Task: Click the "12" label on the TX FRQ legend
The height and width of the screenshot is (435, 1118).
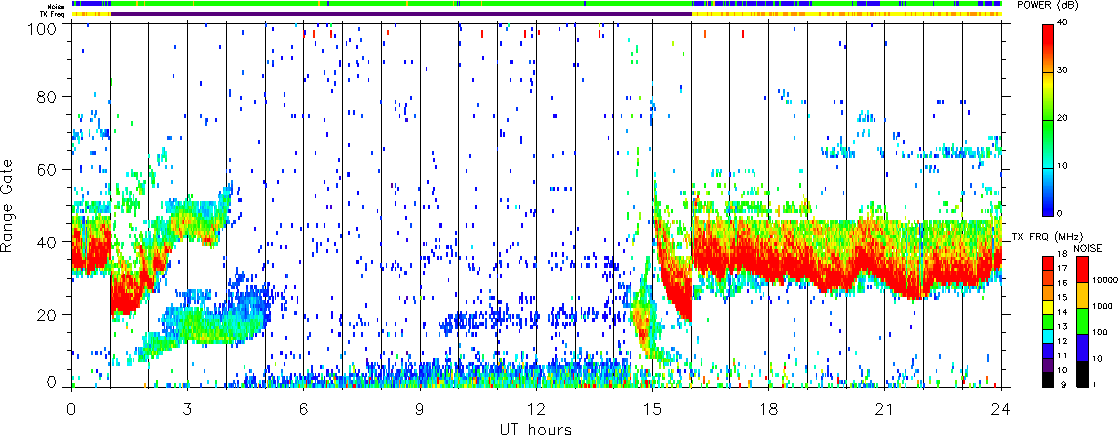Action: coord(1062,341)
